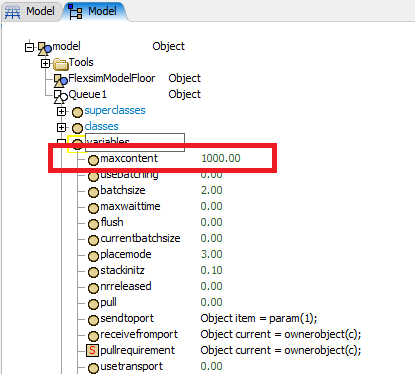Screen dimensions: 415x374
Task: Click the usetransport value 0.00
Action: click(x=211, y=366)
